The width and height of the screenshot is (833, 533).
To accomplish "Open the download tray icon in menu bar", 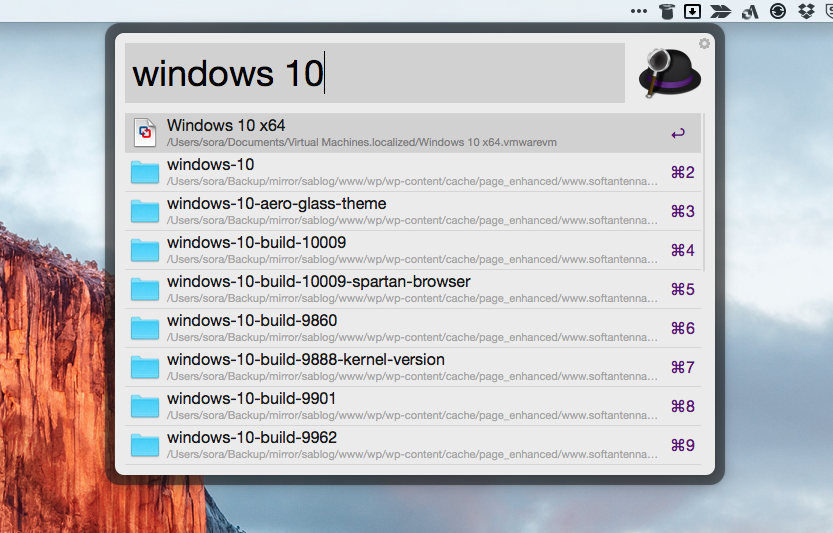I will click(692, 11).
